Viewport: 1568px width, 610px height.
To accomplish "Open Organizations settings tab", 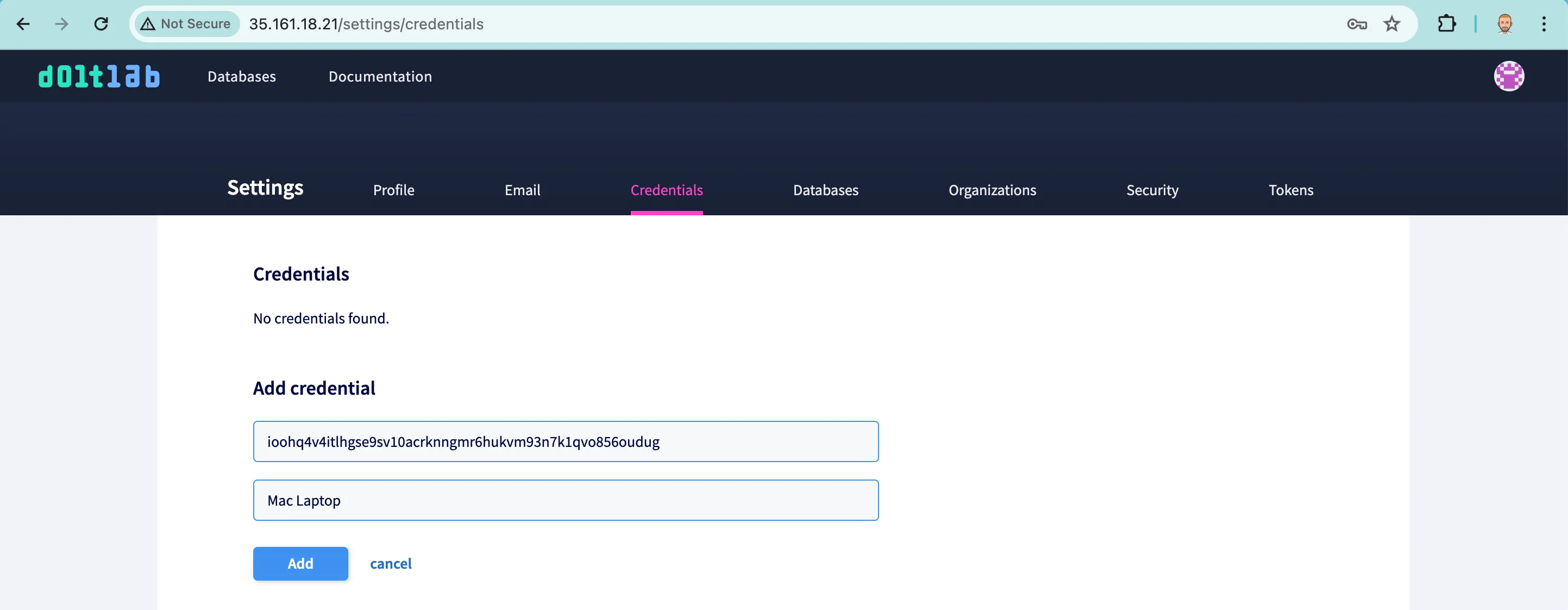I will pyautogui.click(x=992, y=190).
